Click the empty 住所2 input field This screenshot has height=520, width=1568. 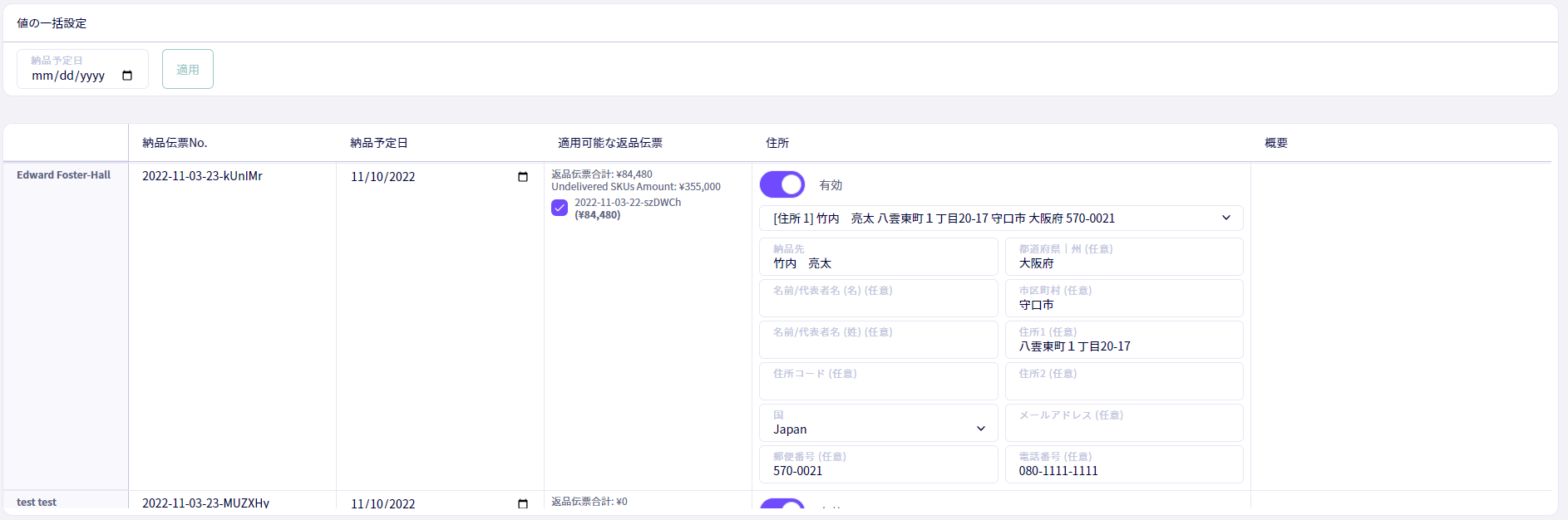(x=1124, y=381)
